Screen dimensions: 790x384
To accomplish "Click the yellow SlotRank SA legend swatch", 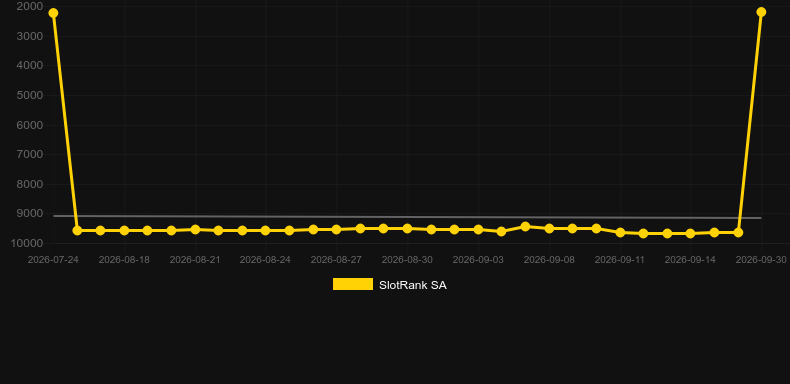I will [x=353, y=284].
